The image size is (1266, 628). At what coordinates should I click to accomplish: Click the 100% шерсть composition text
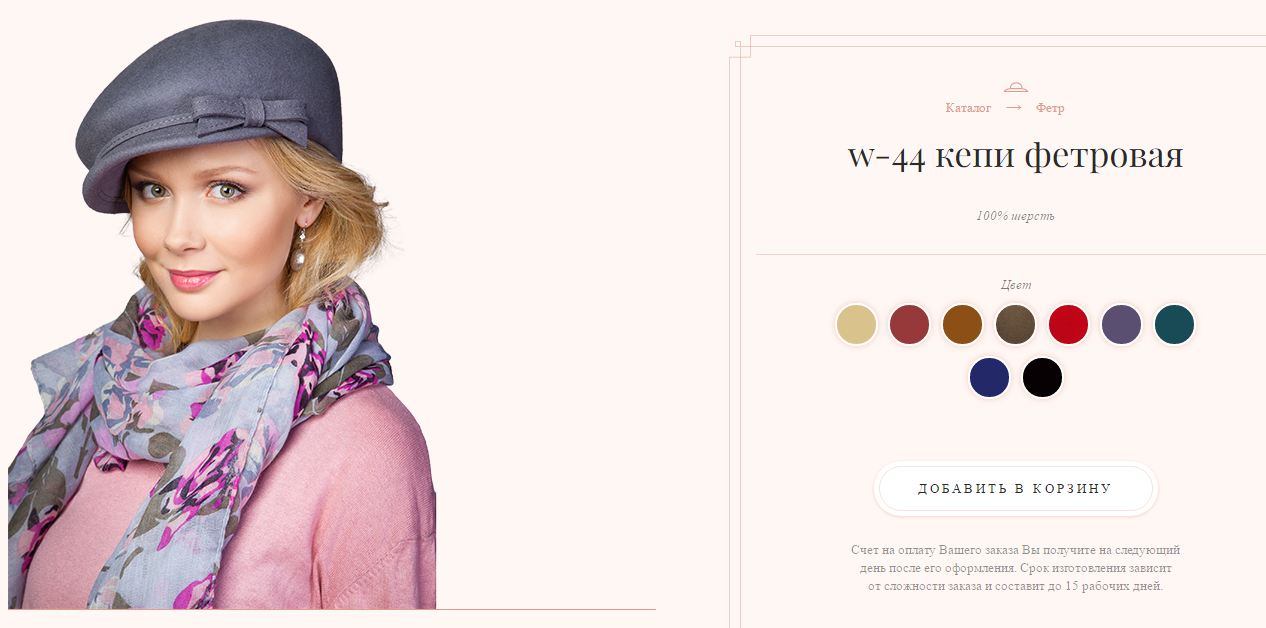pos(1015,216)
